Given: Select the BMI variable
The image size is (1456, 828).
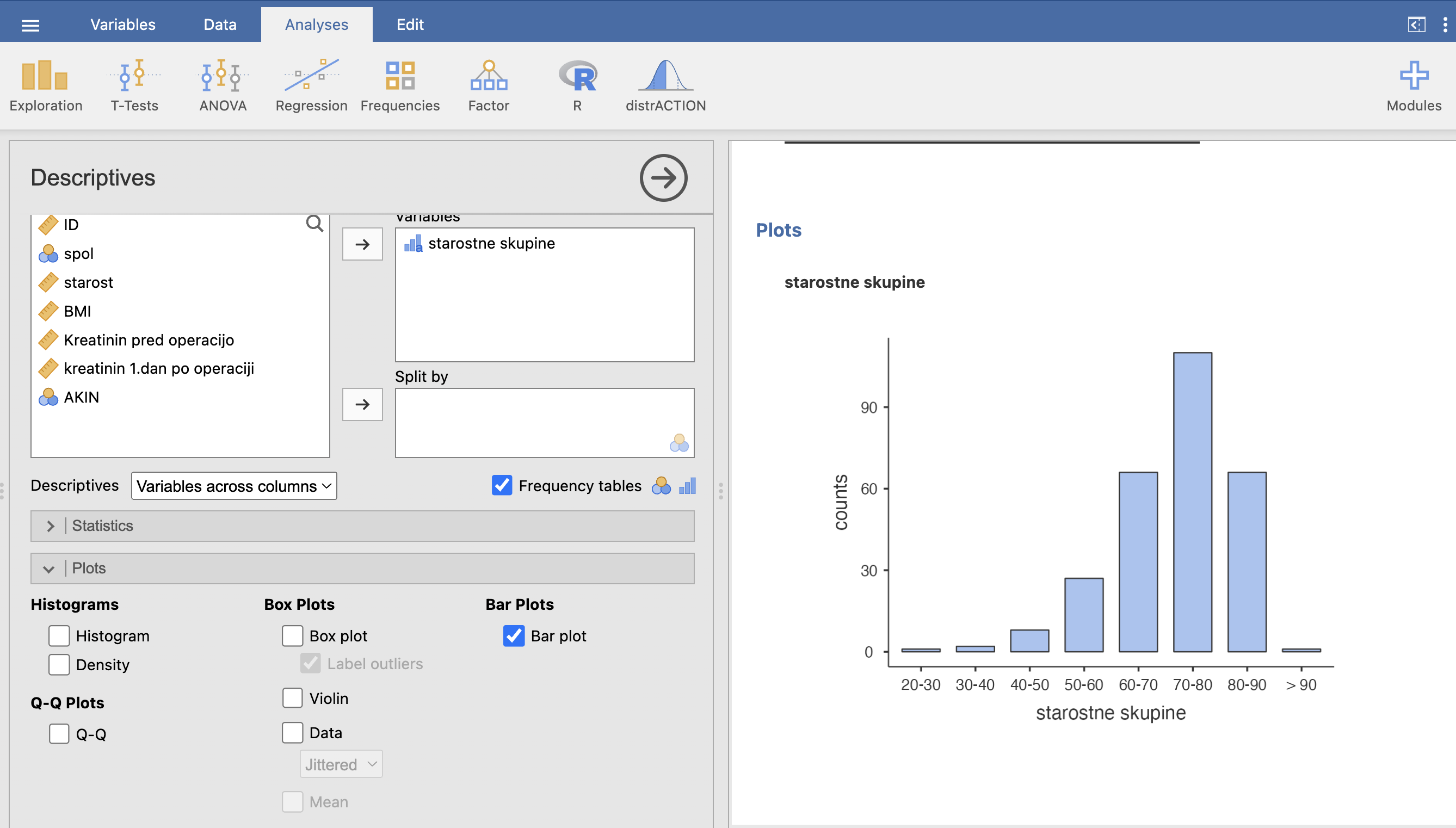Looking at the screenshot, I should click(180, 311).
